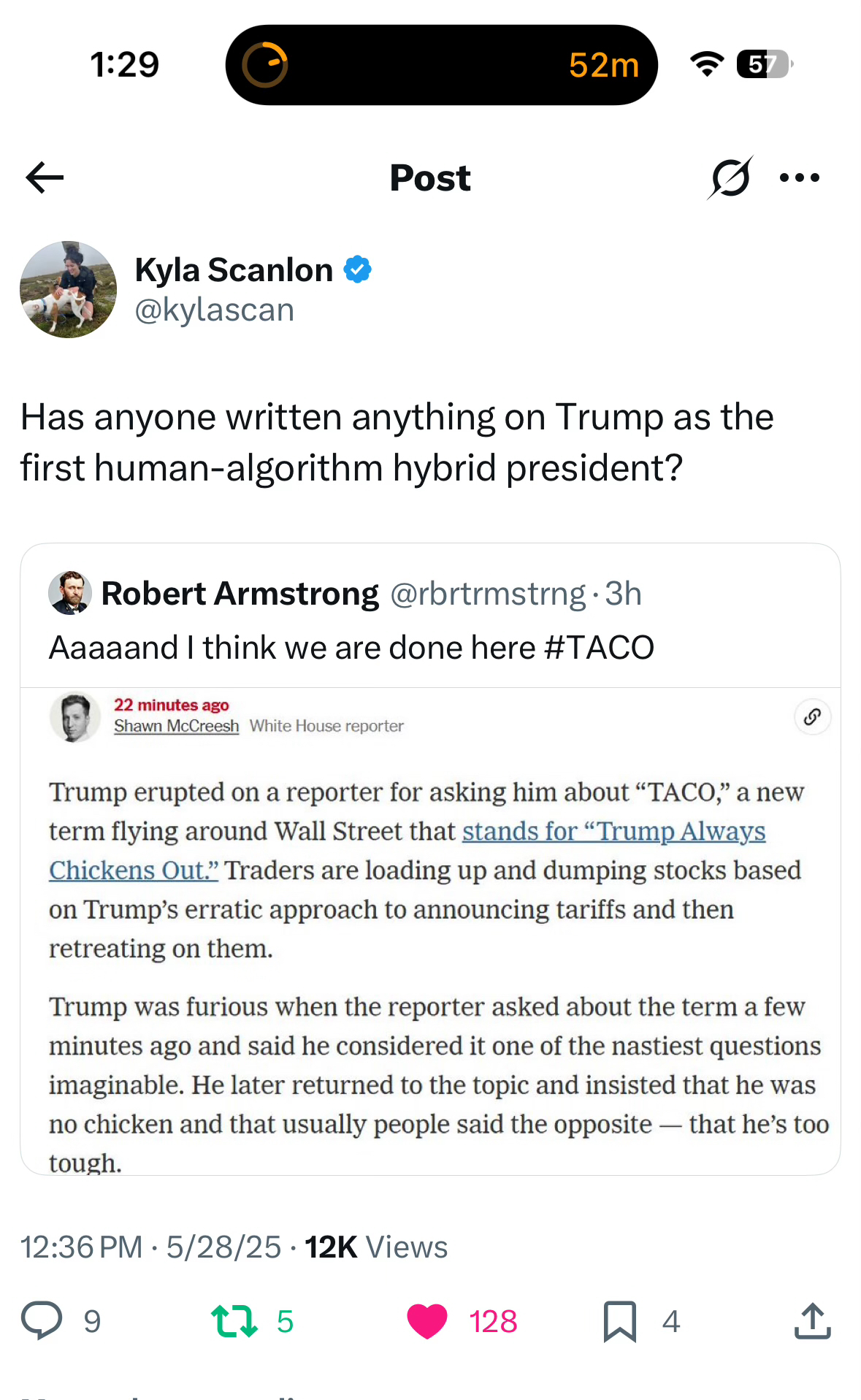Toggle the pink heart like button
This screenshot has height=1400, width=861.
pos(427,1320)
